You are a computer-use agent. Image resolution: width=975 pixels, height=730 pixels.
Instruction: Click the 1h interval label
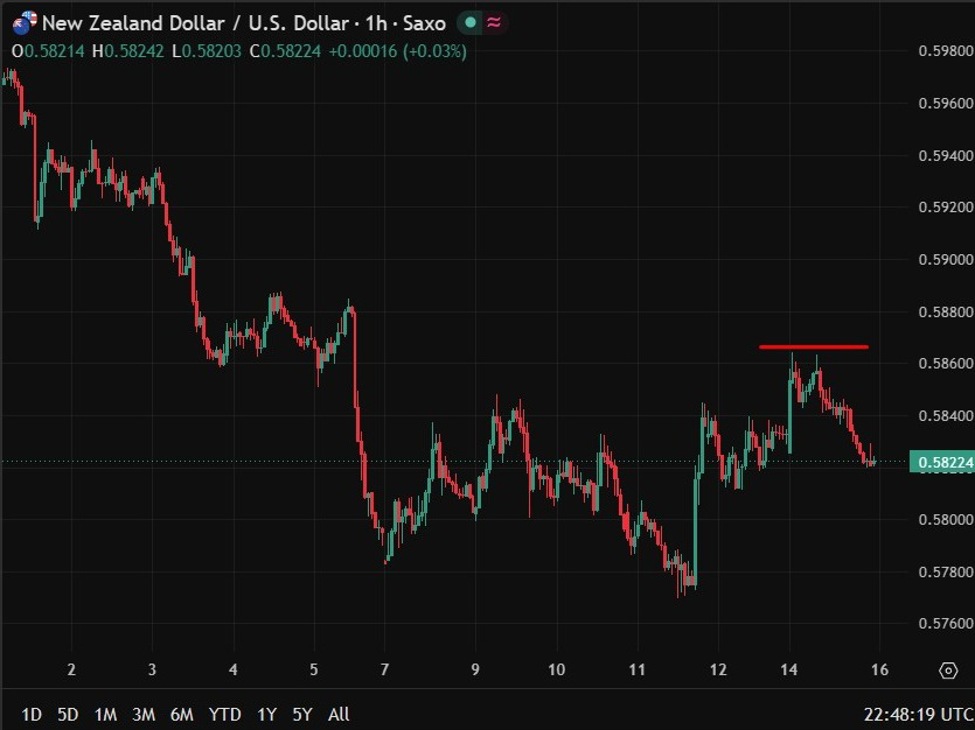point(376,24)
